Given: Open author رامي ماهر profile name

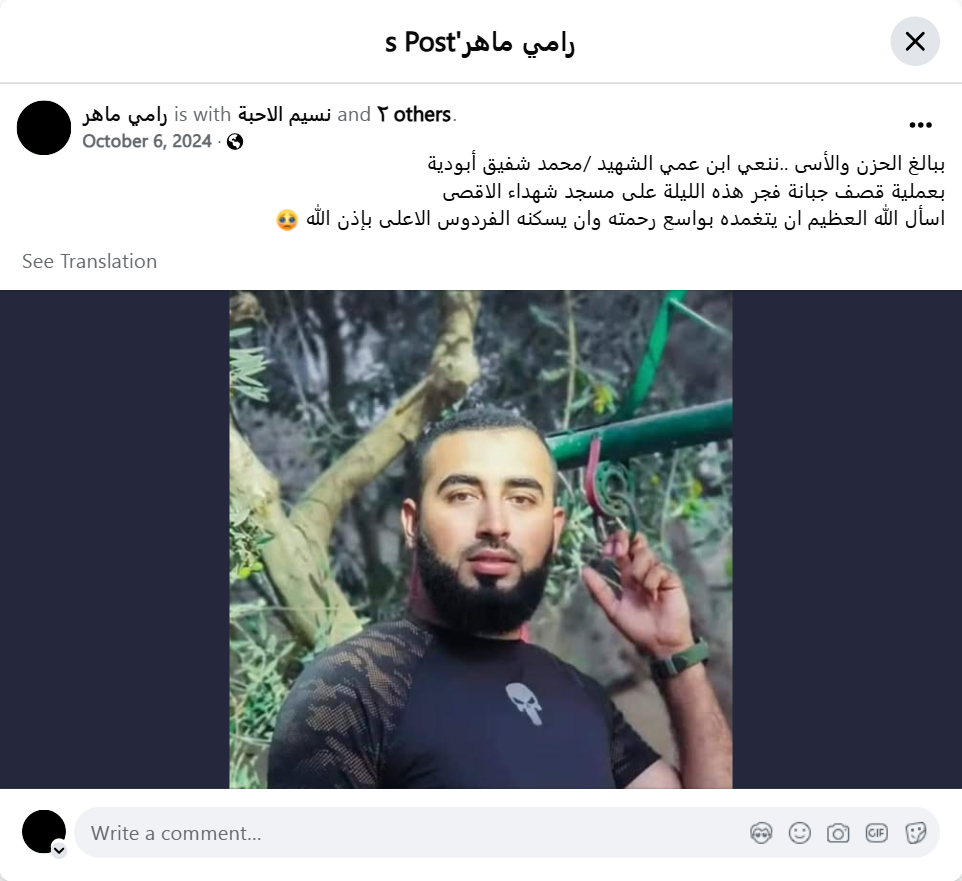Looking at the screenshot, I should coord(125,115).
